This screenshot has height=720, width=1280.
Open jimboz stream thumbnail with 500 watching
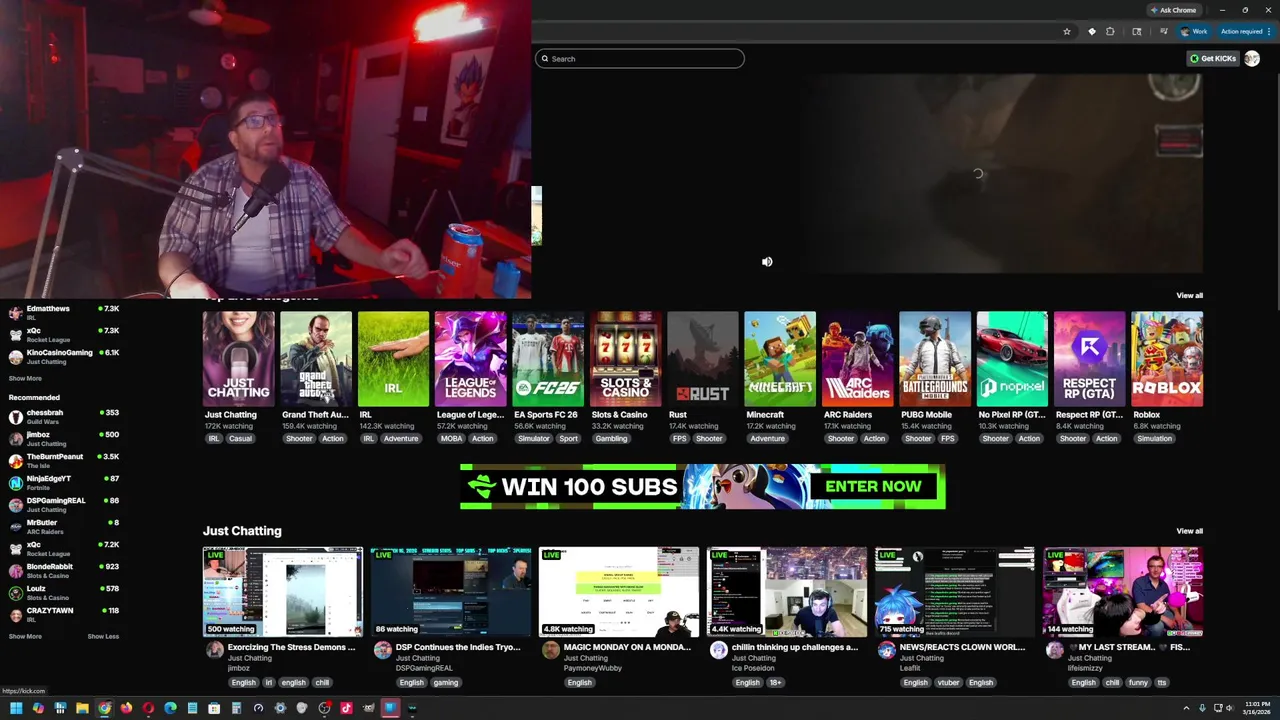click(x=283, y=592)
